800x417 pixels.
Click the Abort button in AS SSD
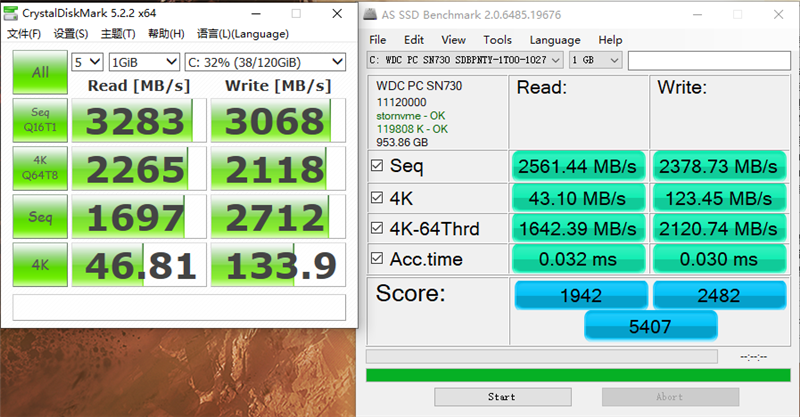[x=670, y=397]
